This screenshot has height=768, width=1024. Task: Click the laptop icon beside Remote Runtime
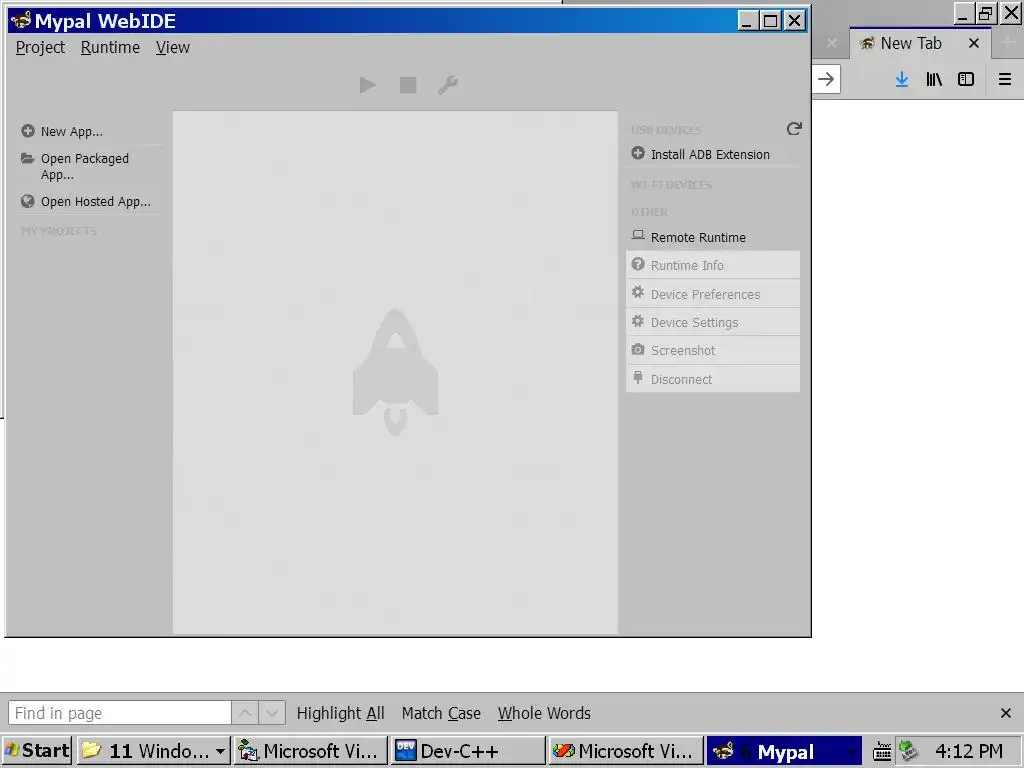tap(638, 235)
